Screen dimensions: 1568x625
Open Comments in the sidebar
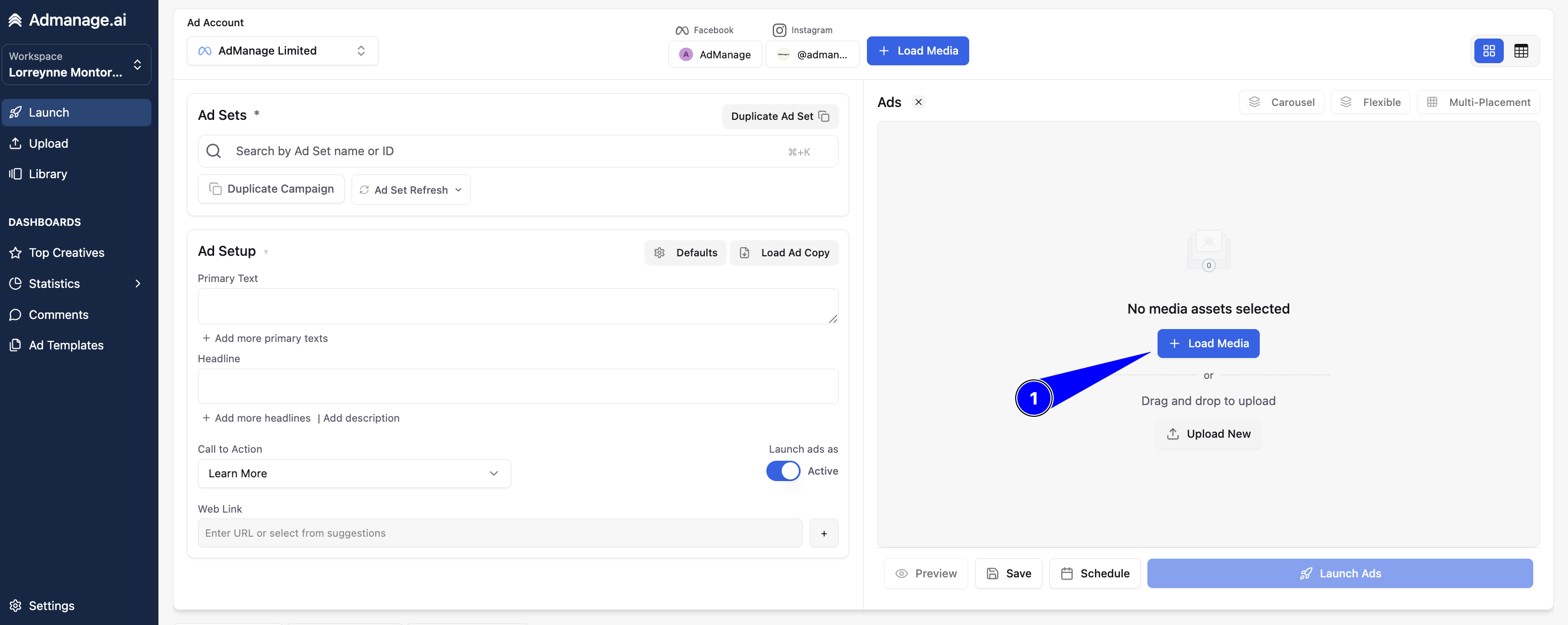tap(58, 315)
